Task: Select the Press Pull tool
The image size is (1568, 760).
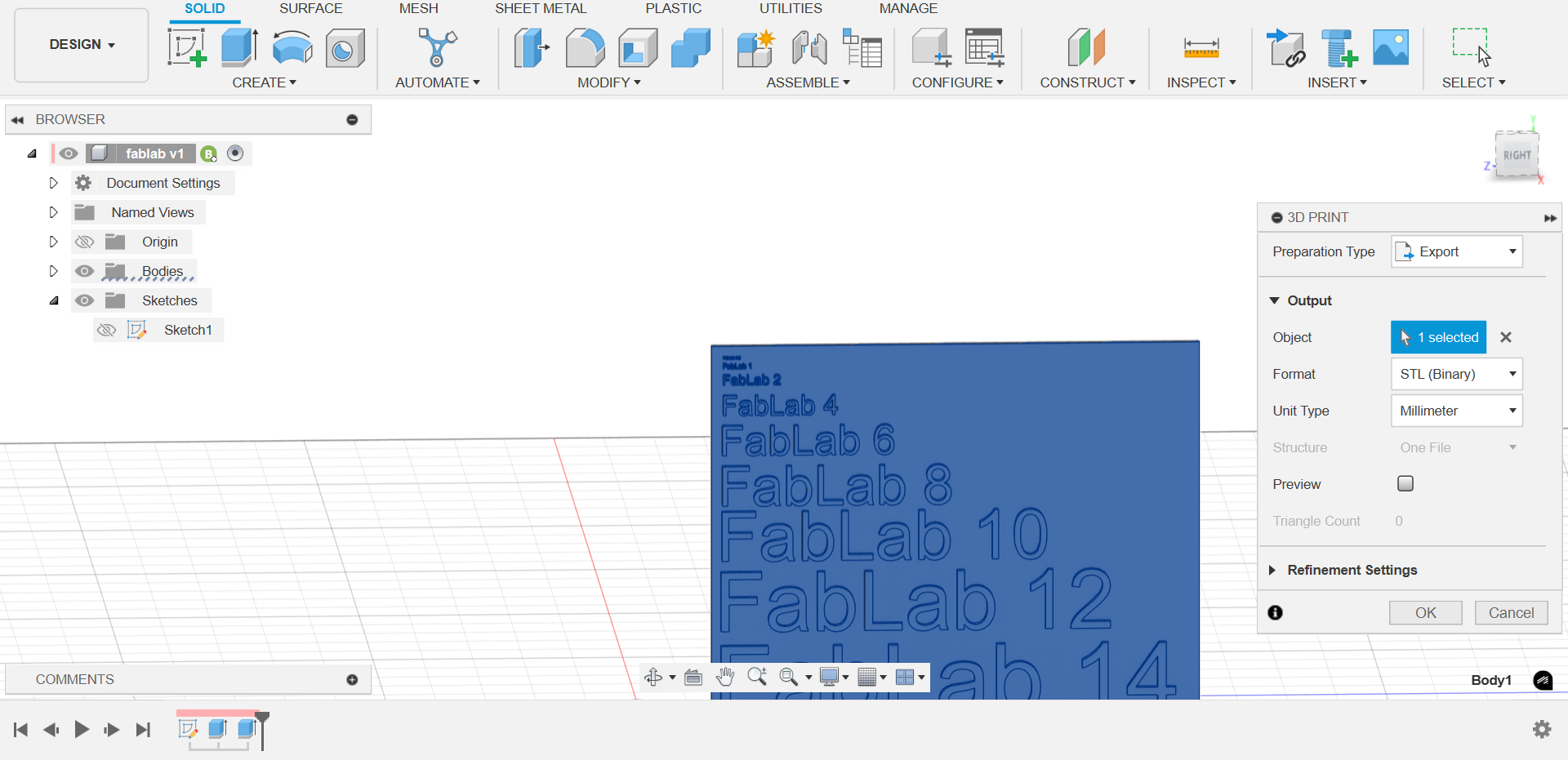Action: [532, 47]
